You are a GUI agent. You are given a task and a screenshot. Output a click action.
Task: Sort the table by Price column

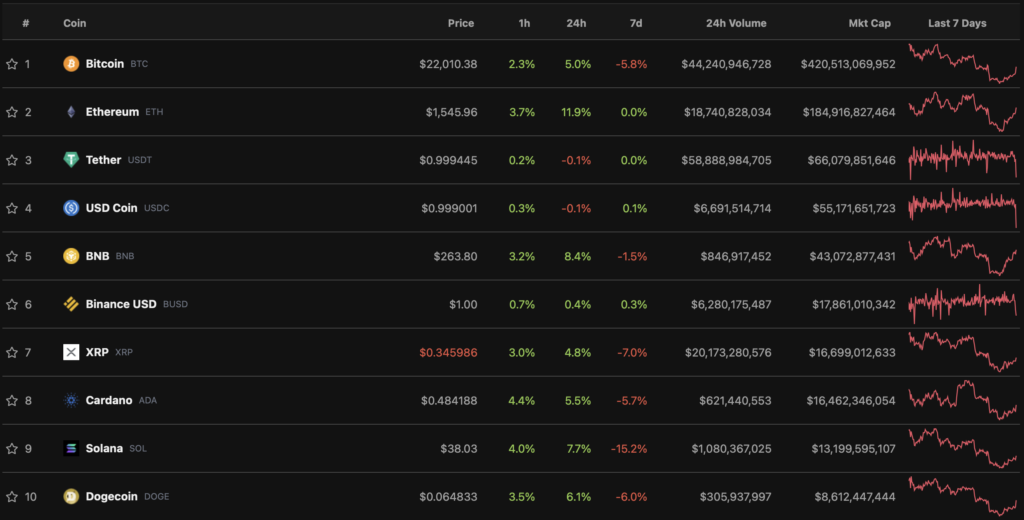point(461,23)
